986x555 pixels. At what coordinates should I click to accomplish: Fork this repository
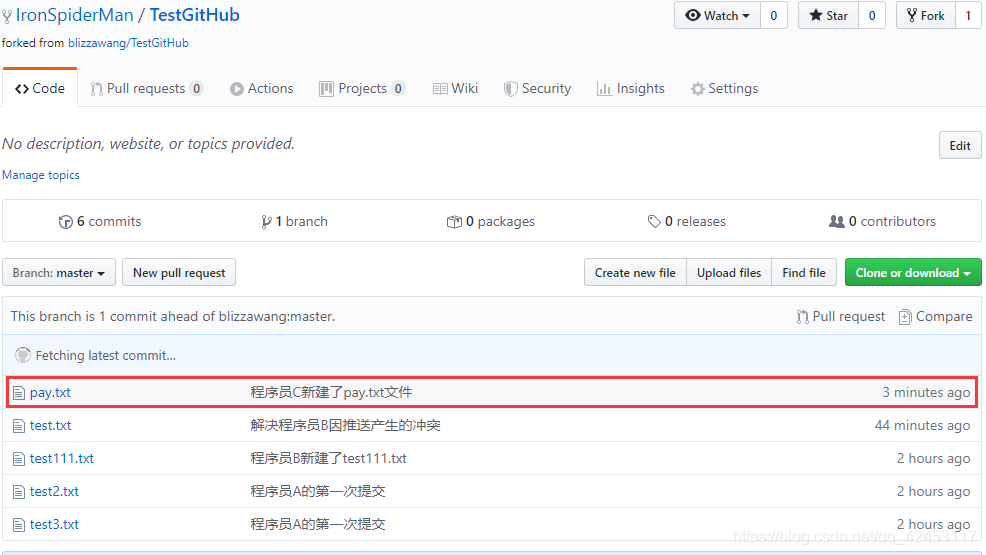pos(926,16)
